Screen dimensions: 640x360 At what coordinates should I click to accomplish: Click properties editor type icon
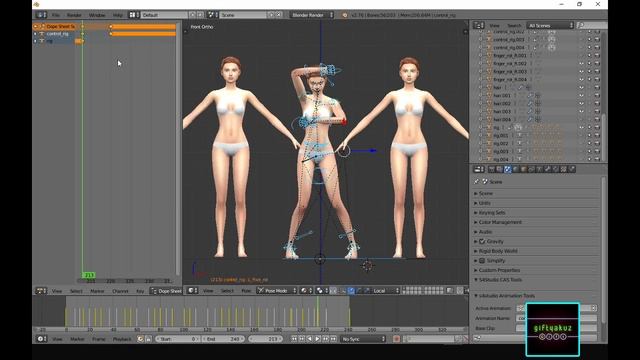tap(479, 169)
